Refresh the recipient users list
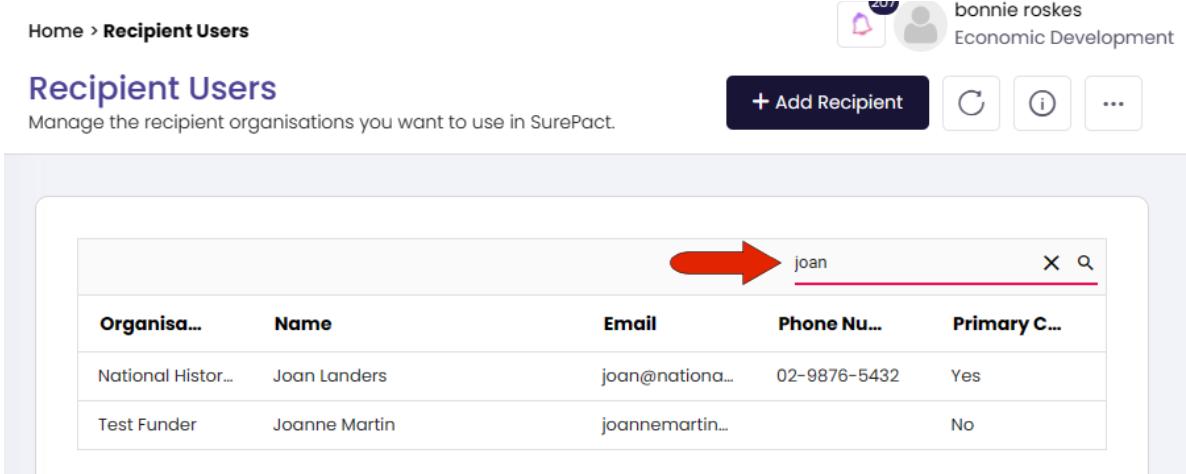Image resolution: width=1186 pixels, height=474 pixels. [971, 103]
